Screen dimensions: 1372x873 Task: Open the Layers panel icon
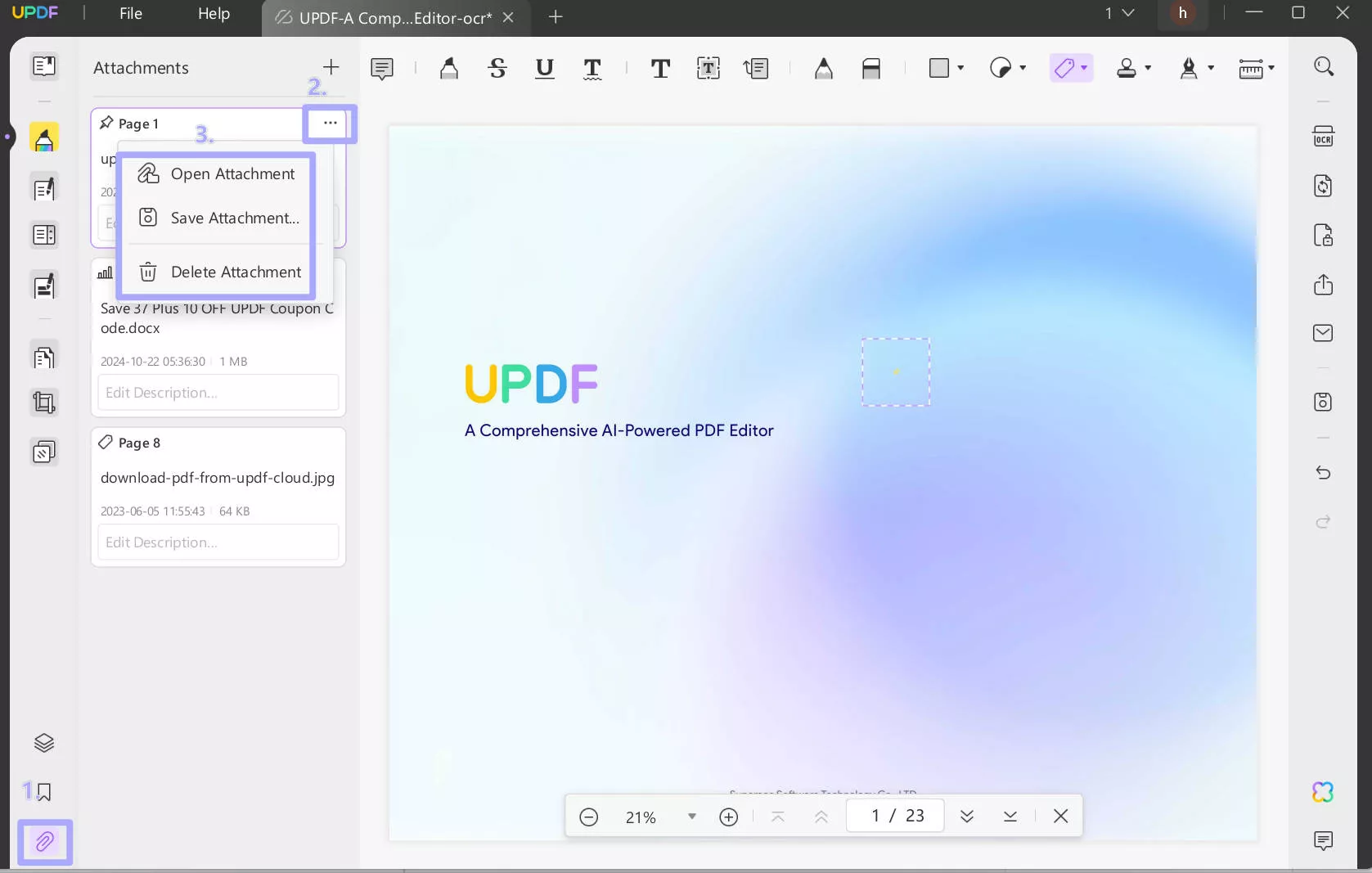point(44,743)
